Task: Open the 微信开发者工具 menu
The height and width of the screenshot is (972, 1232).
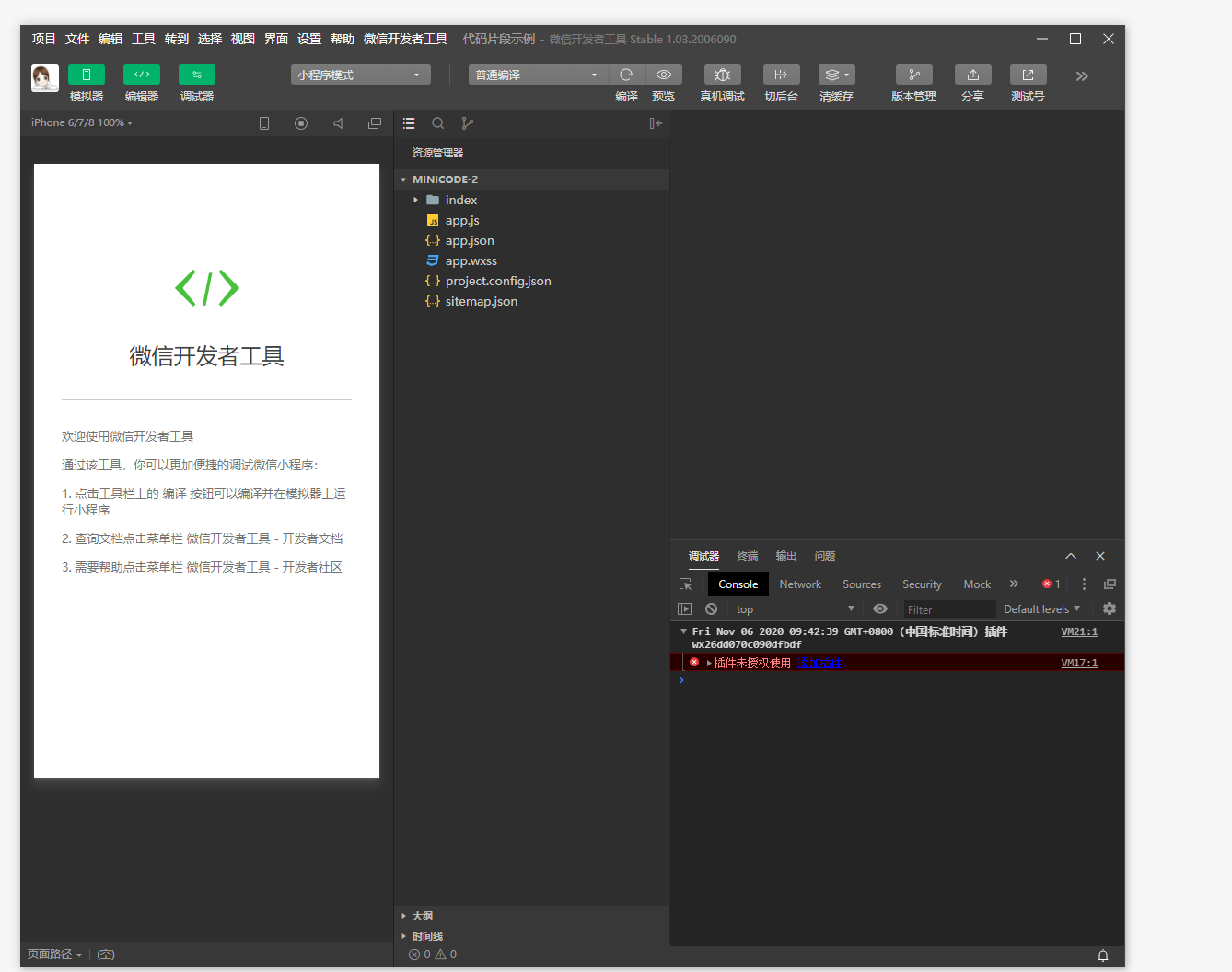Action: coord(406,39)
